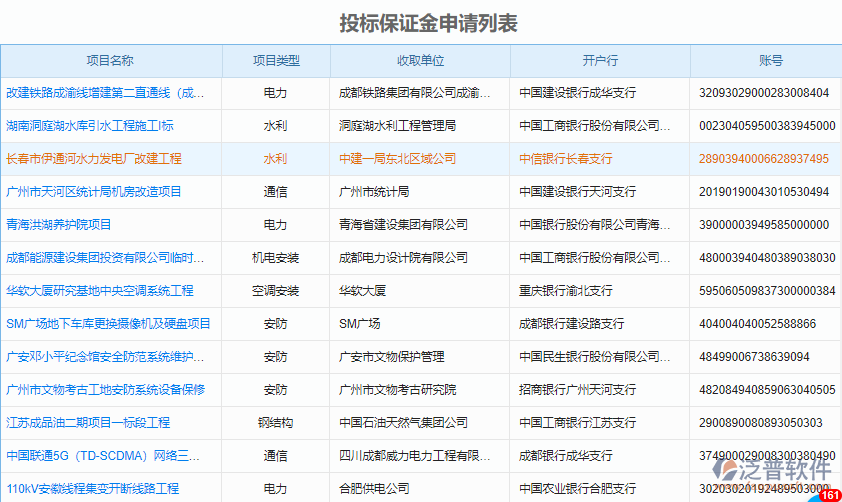The height and width of the screenshot is (502, 842).
Task: Select cell 青海省建设集团有限公司
Action: click(x=403, y=224)
